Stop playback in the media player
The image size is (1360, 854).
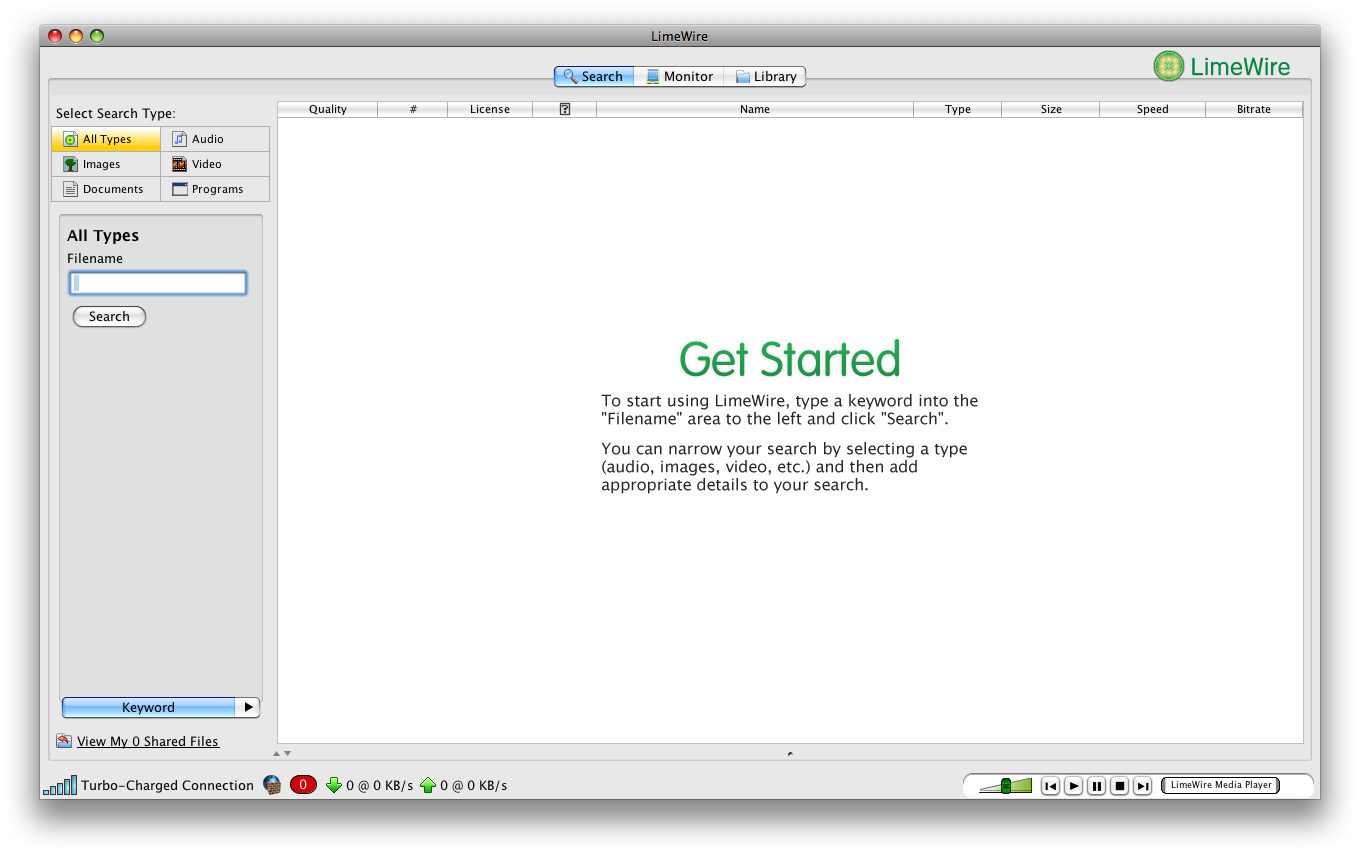(1120, 786)
